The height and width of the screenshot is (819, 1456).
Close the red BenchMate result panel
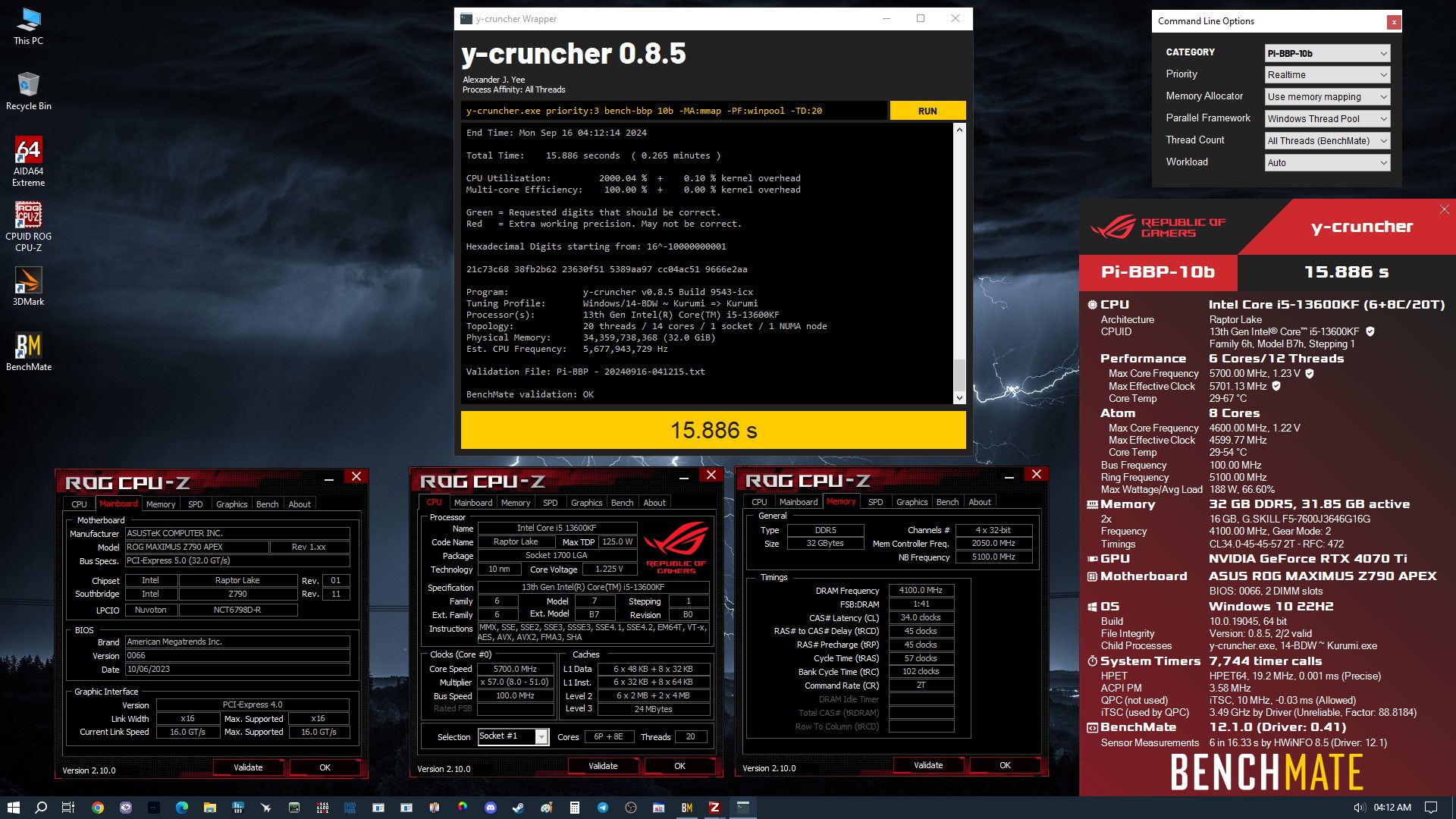tap(1445, 209)
